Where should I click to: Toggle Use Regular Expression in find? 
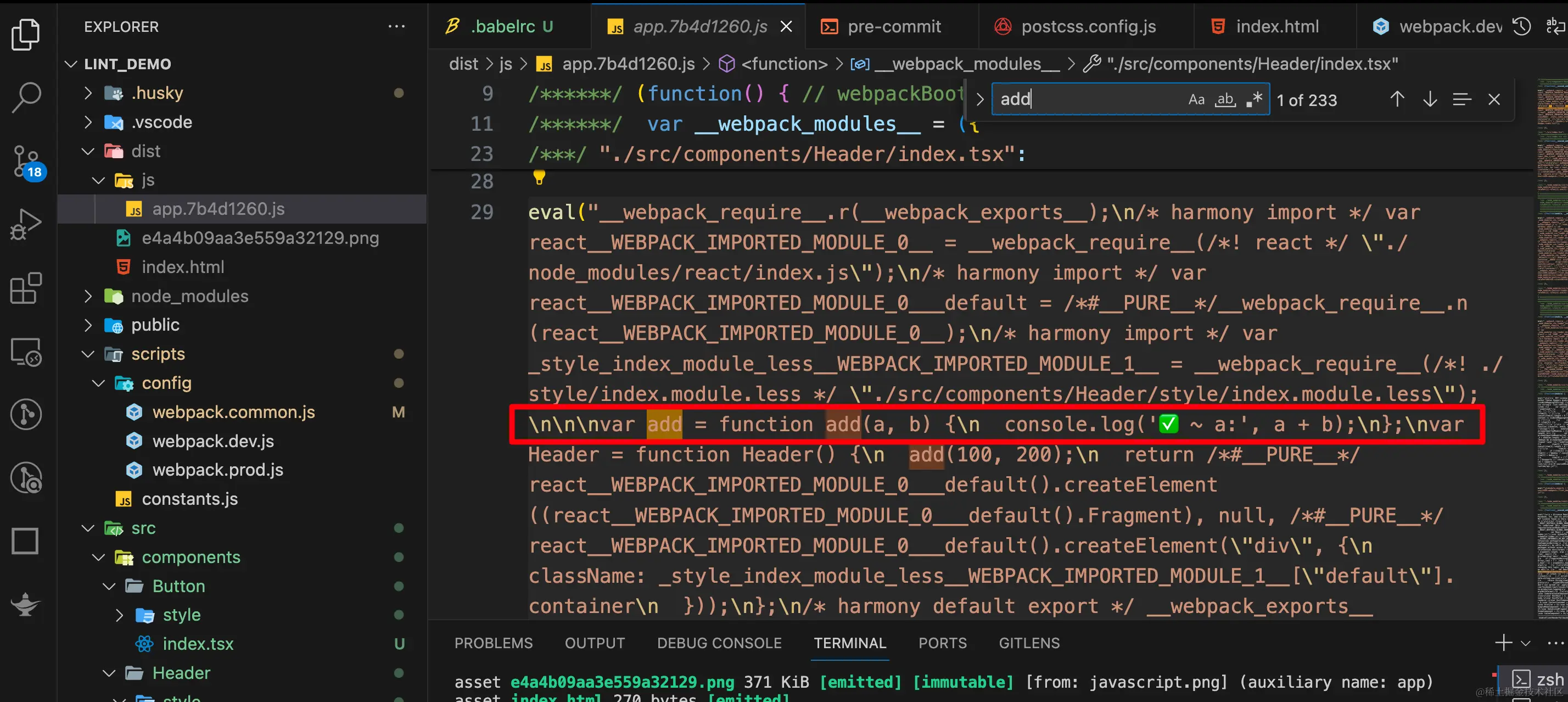tap(1255, 99)
